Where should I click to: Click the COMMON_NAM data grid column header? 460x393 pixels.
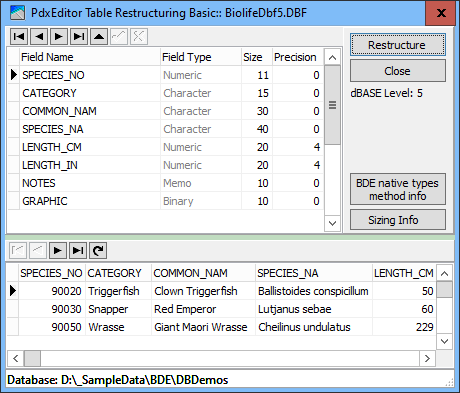pyautogui.click(x=203, y=273)
